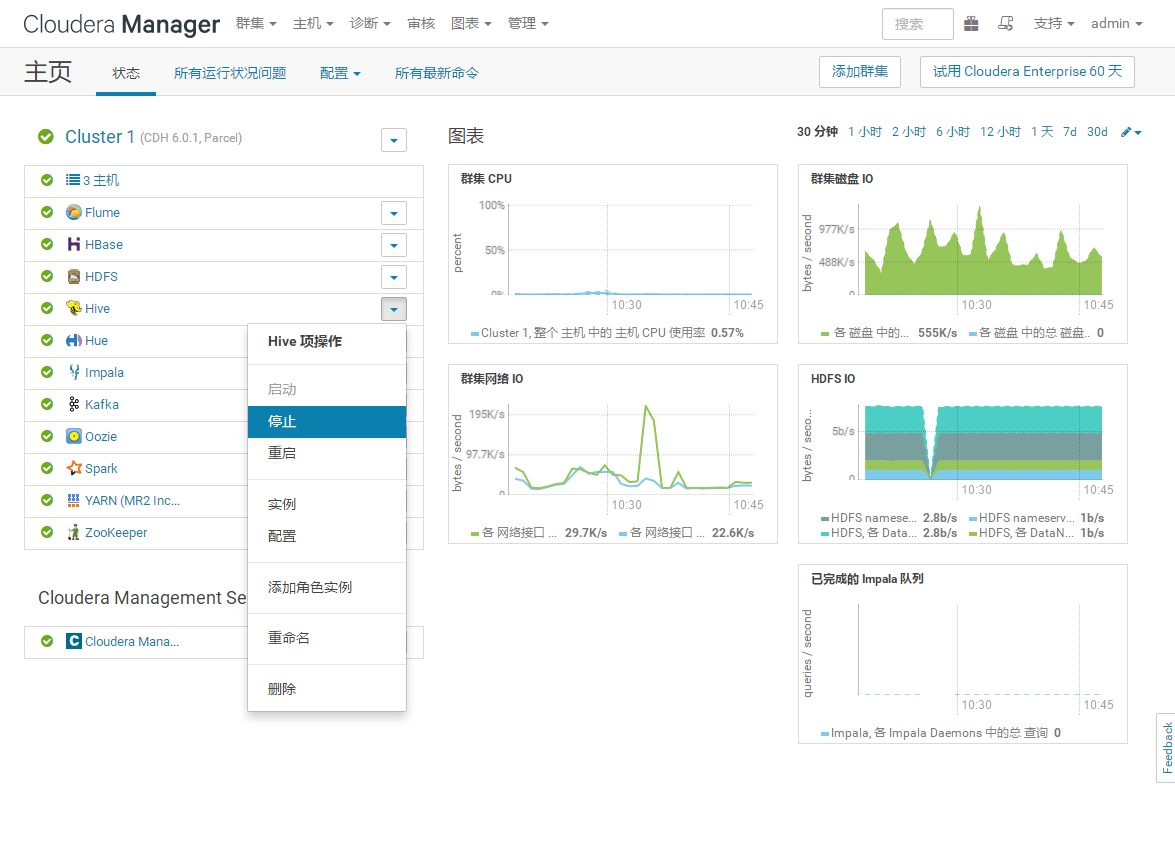The width and height of the screenshot is (1175, 860).
Task: Set chart time range to 6 小时
Action: 953,132
